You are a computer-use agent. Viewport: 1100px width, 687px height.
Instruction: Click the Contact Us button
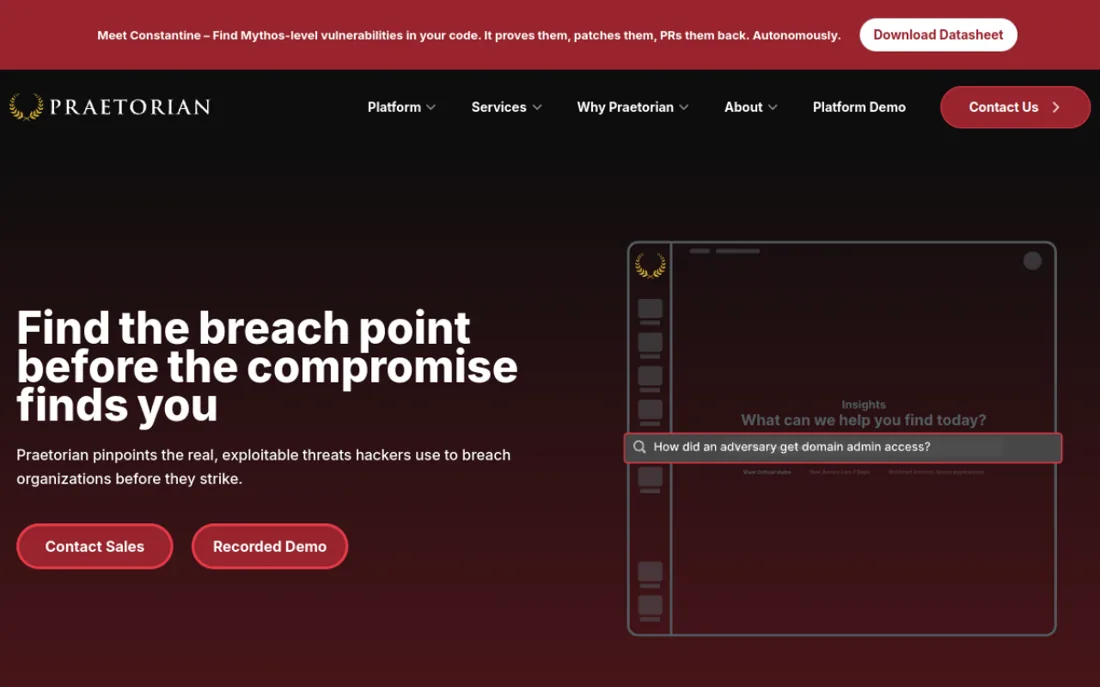point(1015,107)
